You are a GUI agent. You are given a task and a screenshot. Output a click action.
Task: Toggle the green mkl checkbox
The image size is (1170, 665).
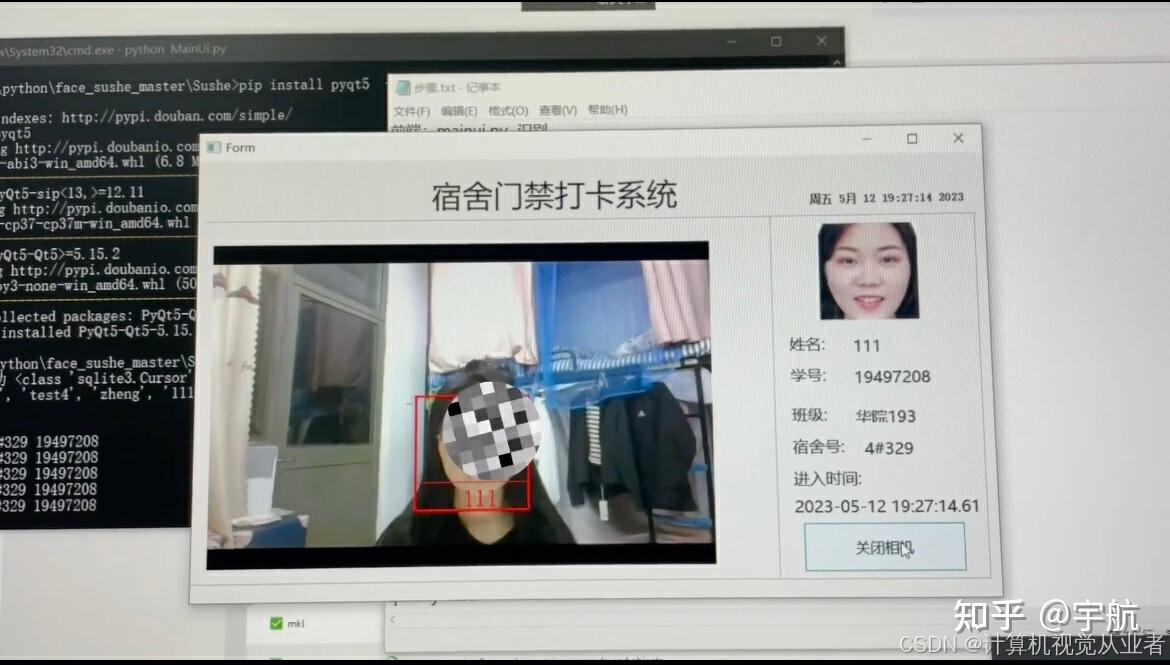276,622
